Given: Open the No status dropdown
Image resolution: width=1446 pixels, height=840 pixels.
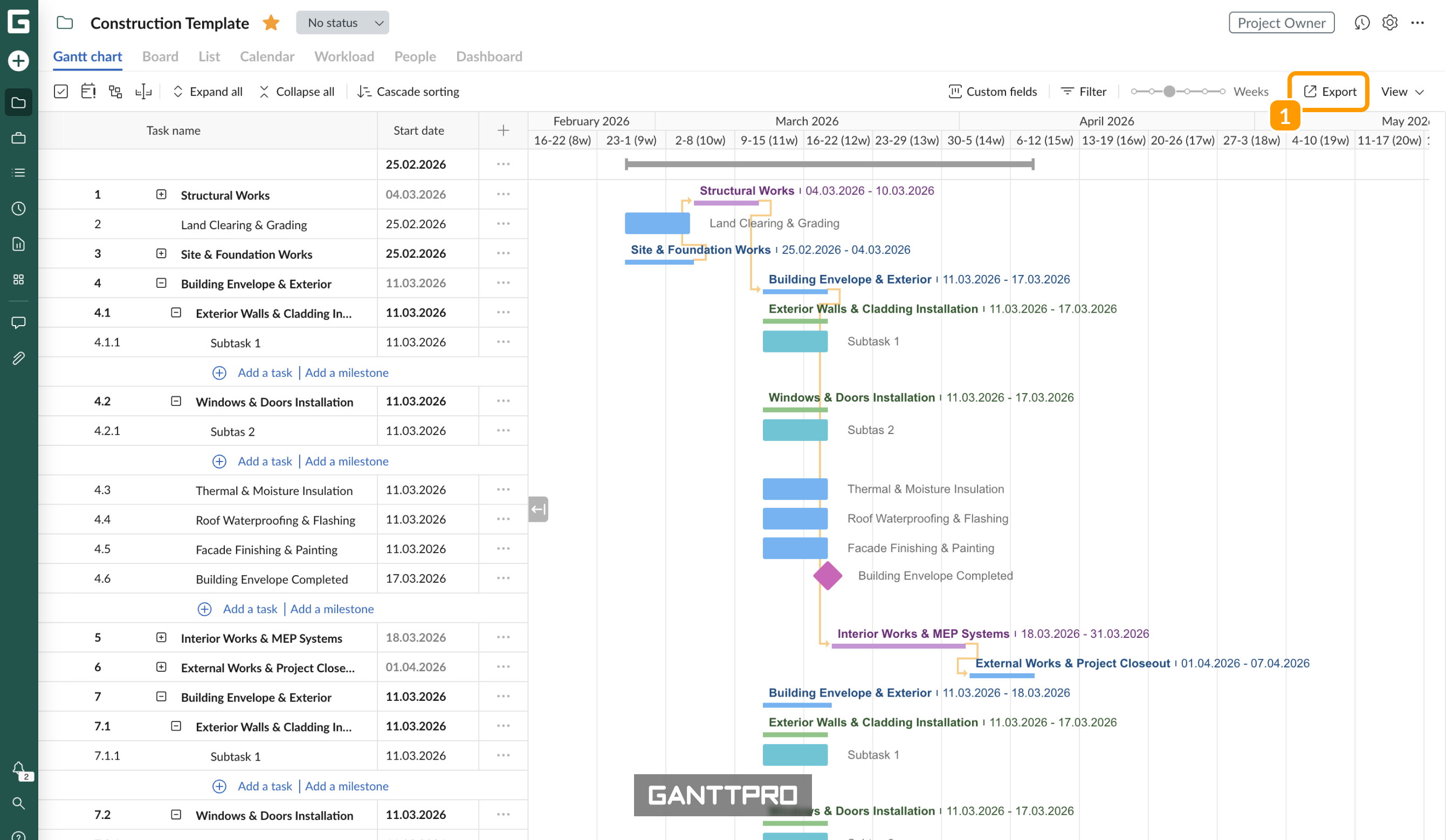Looking at the screenshot, I should pyautogui.click(x=342, y=23).
